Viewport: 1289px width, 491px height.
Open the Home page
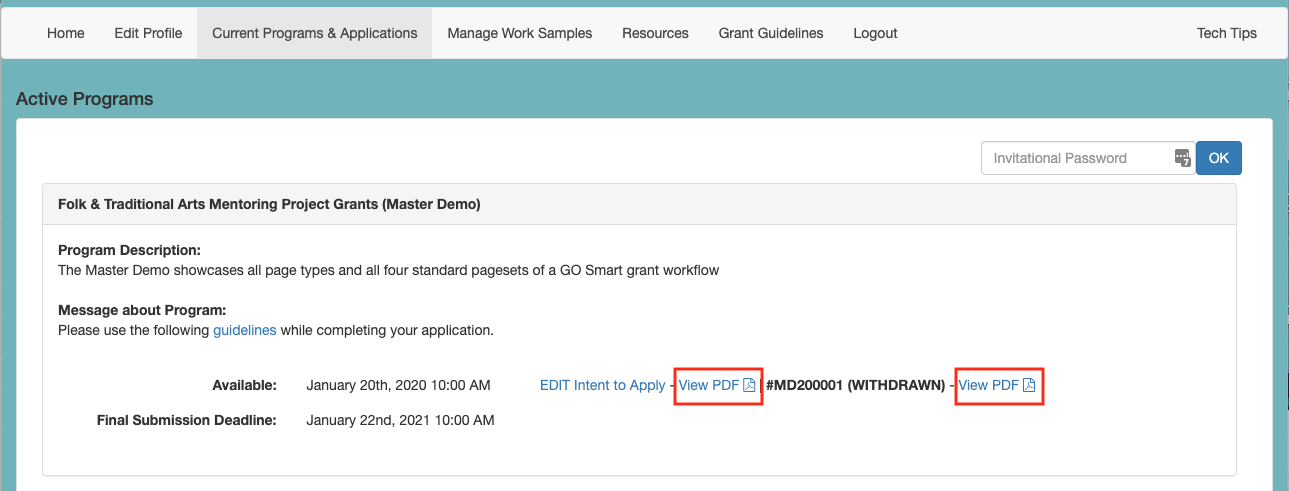click(66, 33)
